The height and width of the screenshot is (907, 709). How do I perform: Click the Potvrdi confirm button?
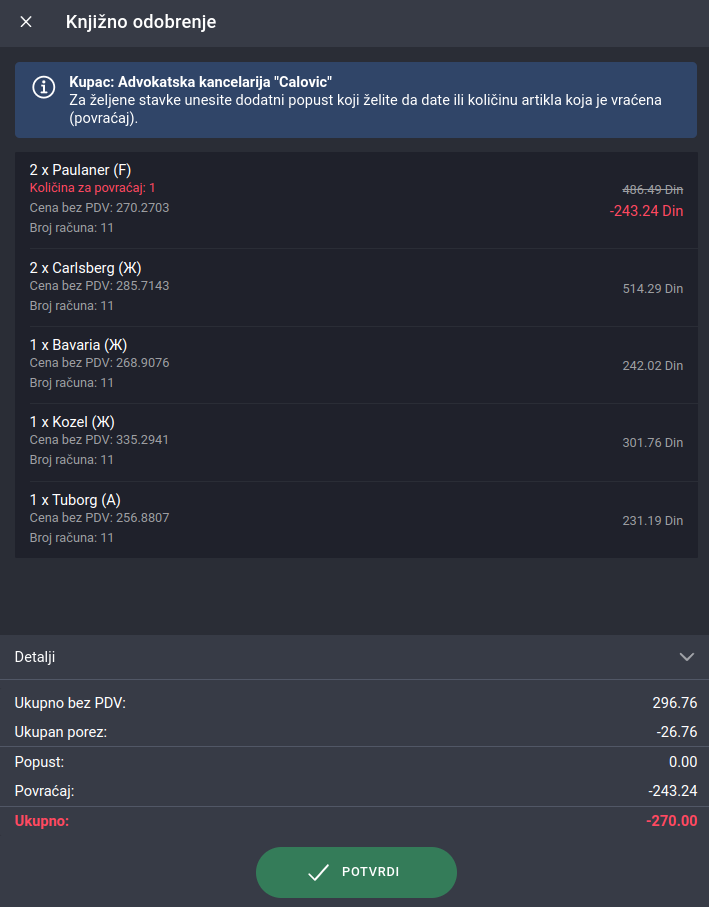356,872
